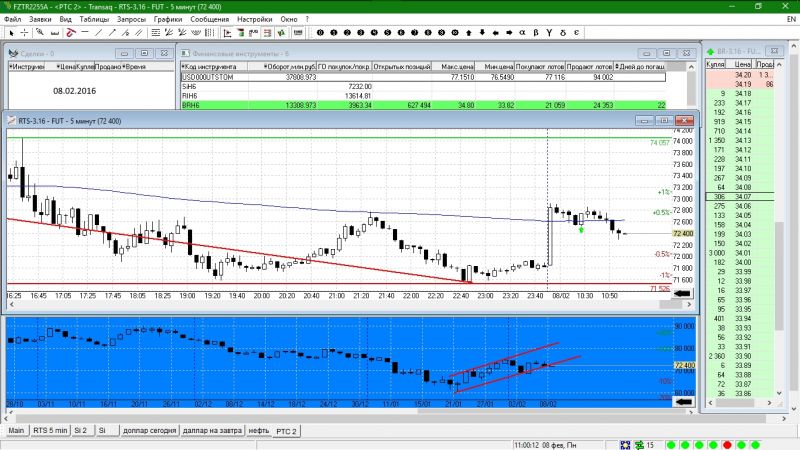Click the Макс.цена column header
Image resolution: width=800 pixels, height=450 pixels.
(454, 67)
